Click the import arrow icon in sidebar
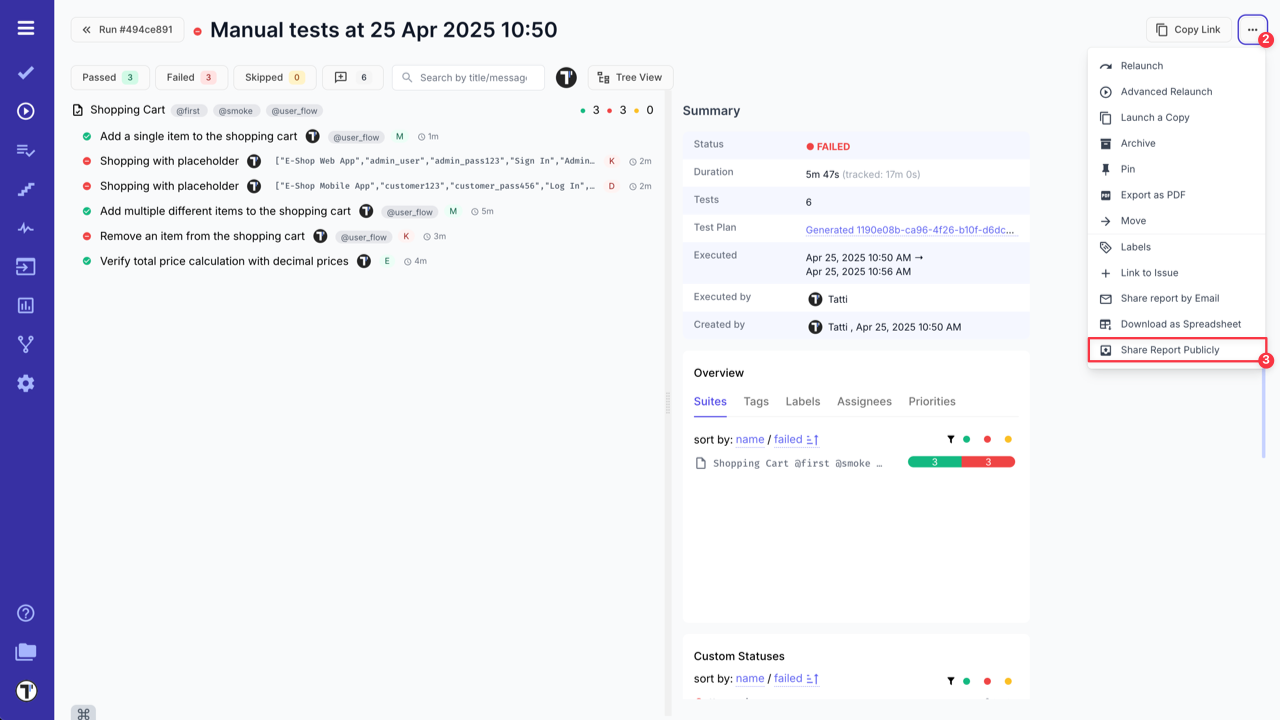 pyautogui.click(x=25, y=266)
